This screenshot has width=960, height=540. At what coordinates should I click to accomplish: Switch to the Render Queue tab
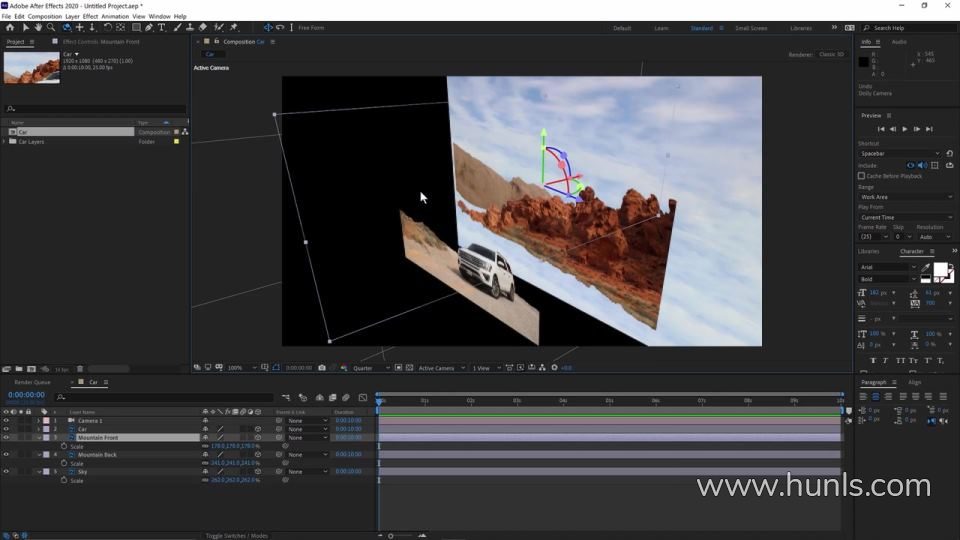(x=32, y=382)
